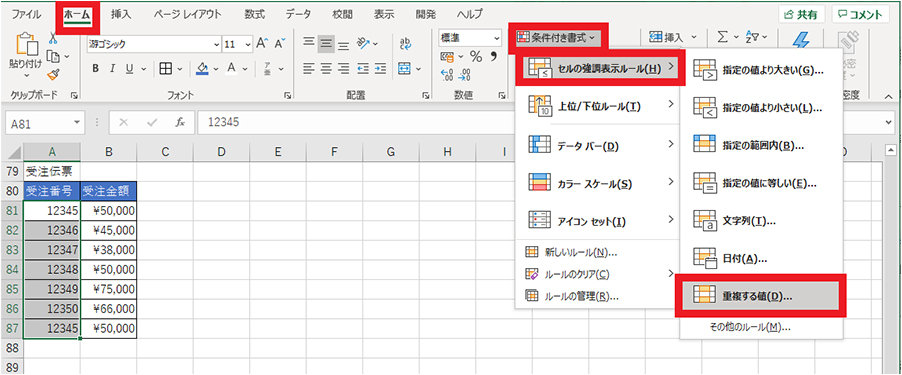Switch to the 挿入 ribbon tab

(x=120, y=14)
